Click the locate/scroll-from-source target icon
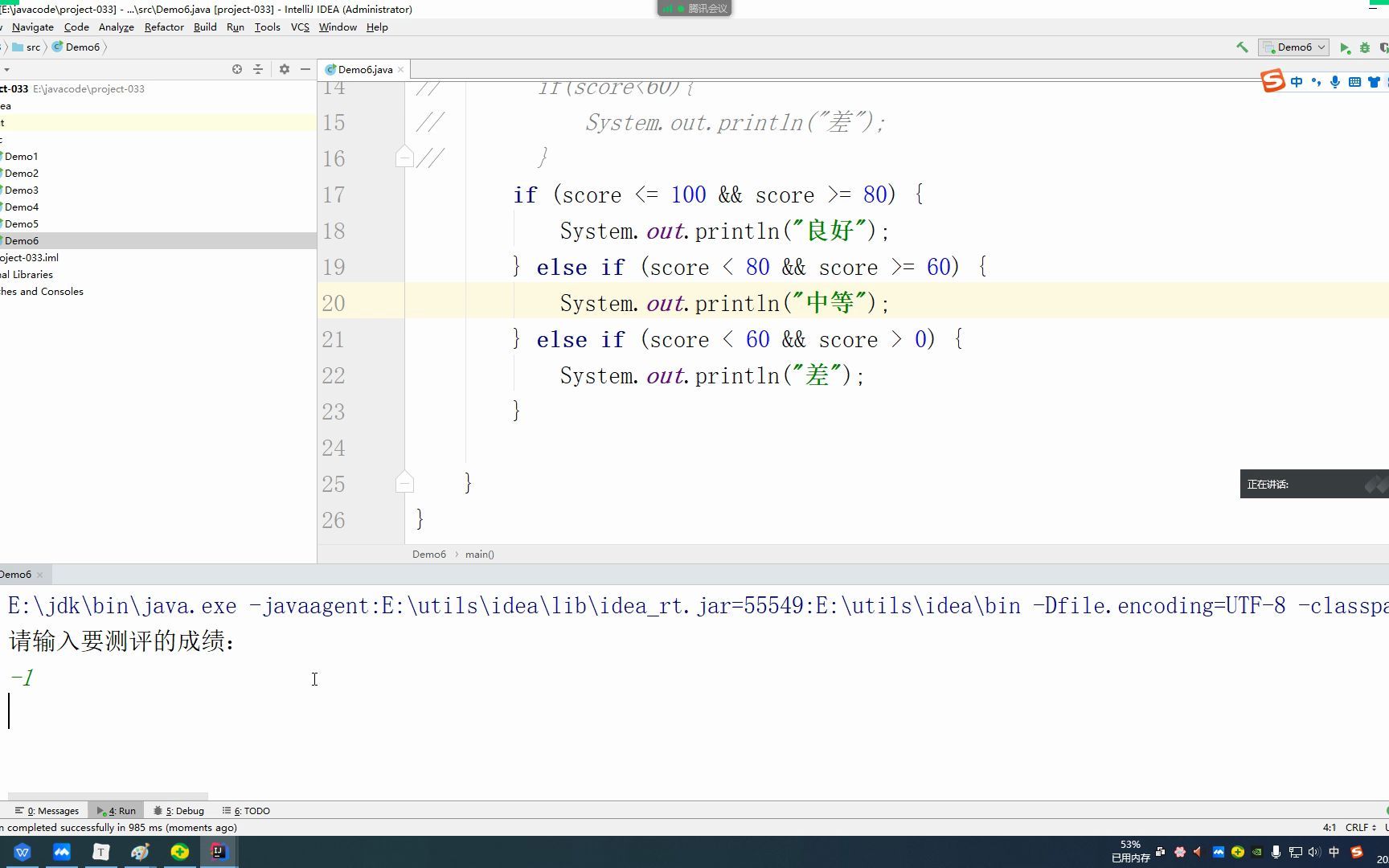 (x=237, y=69)
